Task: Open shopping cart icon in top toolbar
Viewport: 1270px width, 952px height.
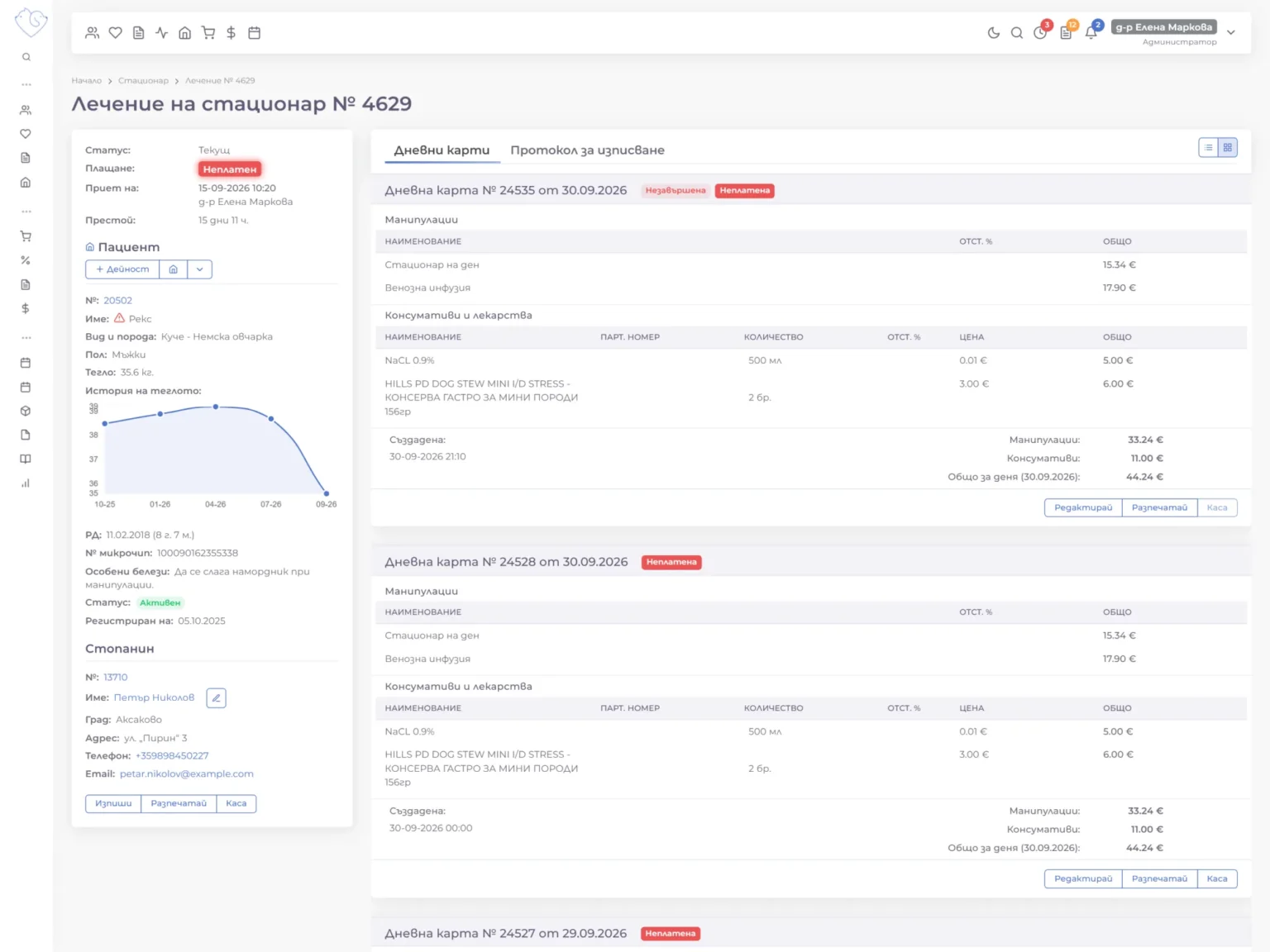Action: click(x=208, y=33)
